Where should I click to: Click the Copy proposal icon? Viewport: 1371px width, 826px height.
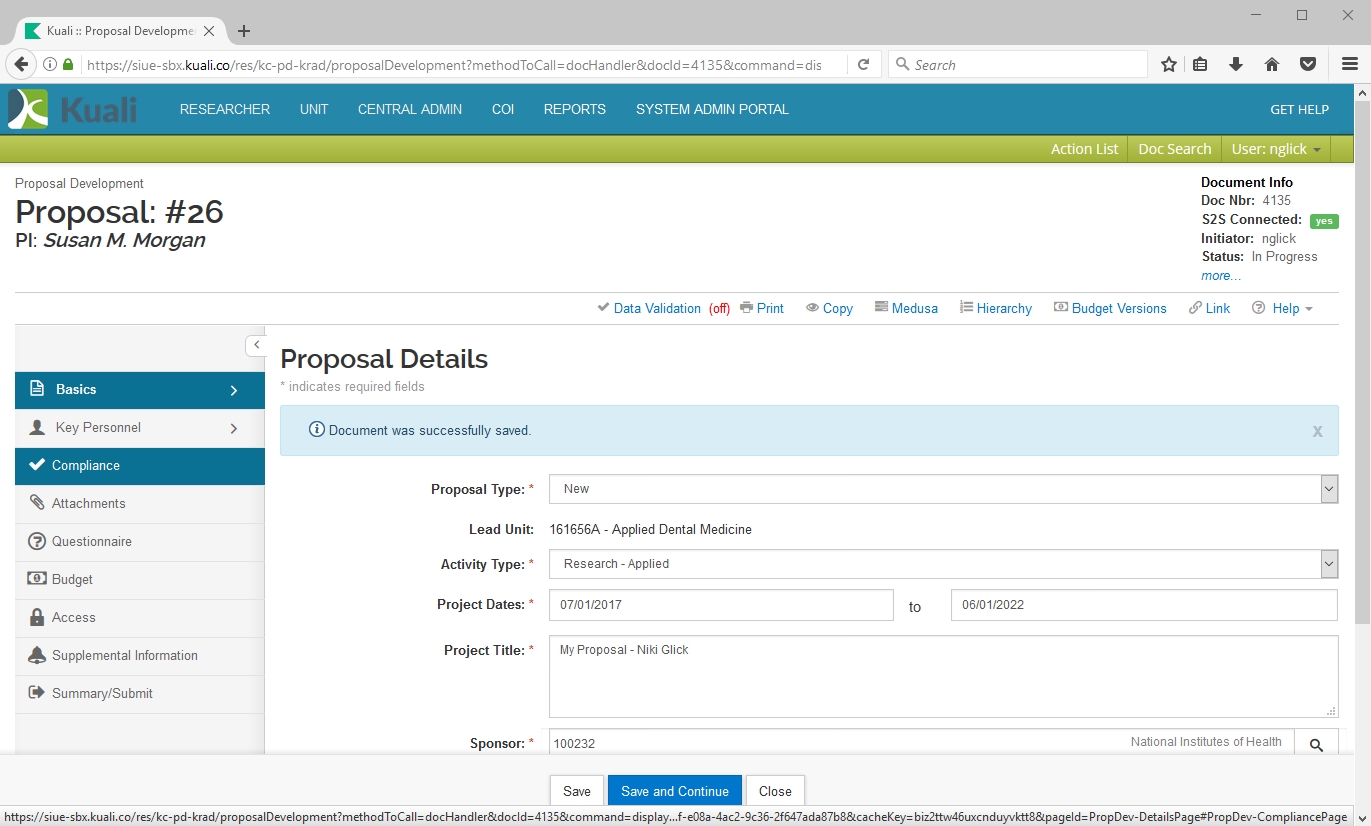click(813, 308)
